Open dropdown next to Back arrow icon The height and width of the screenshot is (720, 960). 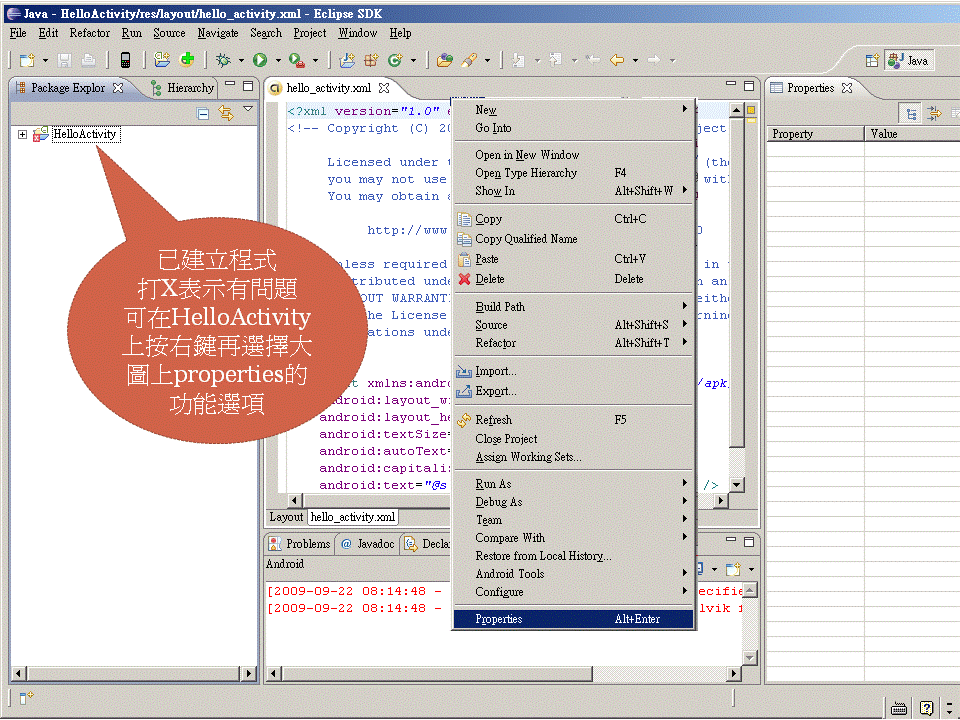pyautogui.click(x=635, y=61)
